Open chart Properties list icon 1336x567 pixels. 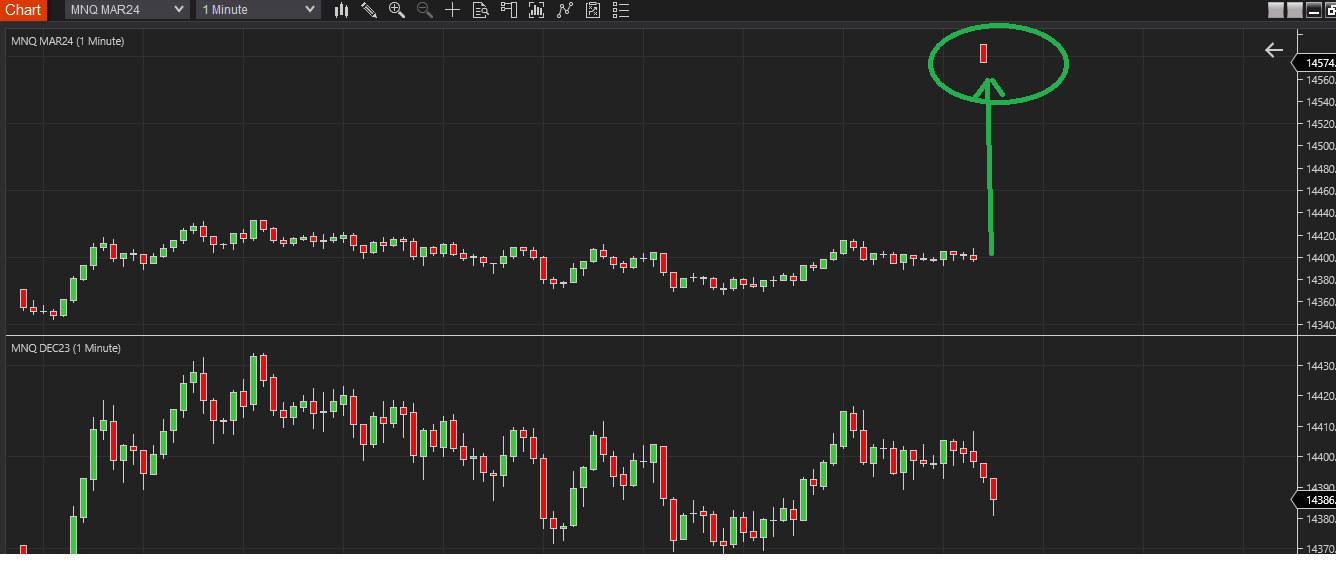[x=621, y=10]
